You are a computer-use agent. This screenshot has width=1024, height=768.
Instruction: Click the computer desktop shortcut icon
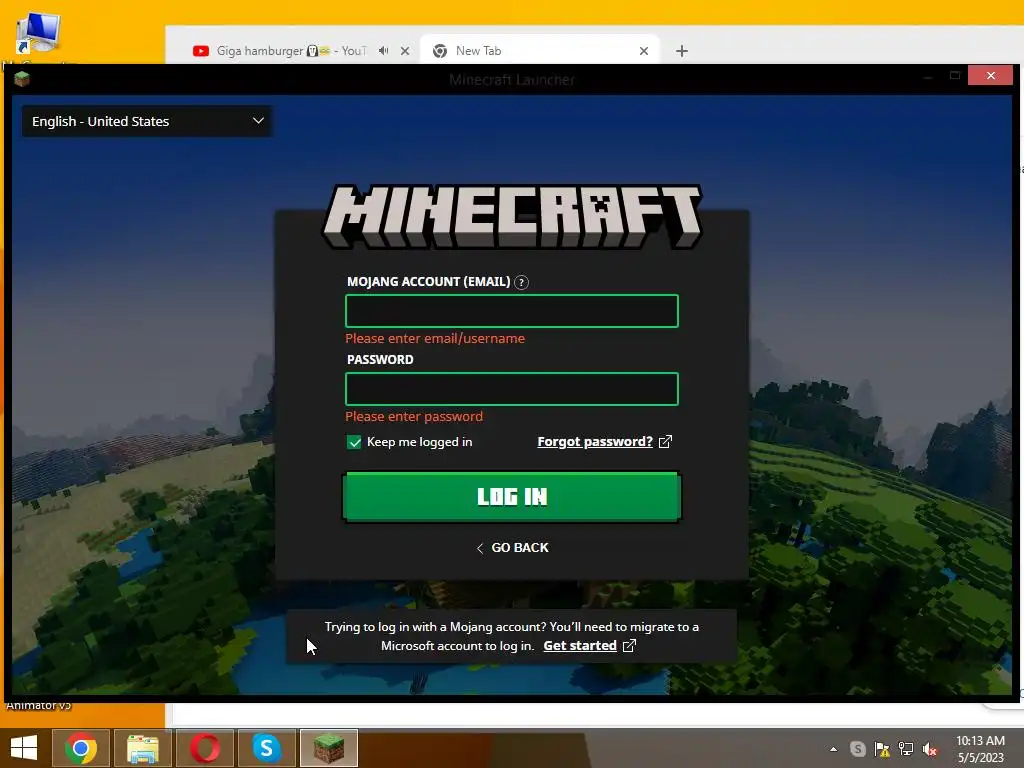click(x=39, y=33)
